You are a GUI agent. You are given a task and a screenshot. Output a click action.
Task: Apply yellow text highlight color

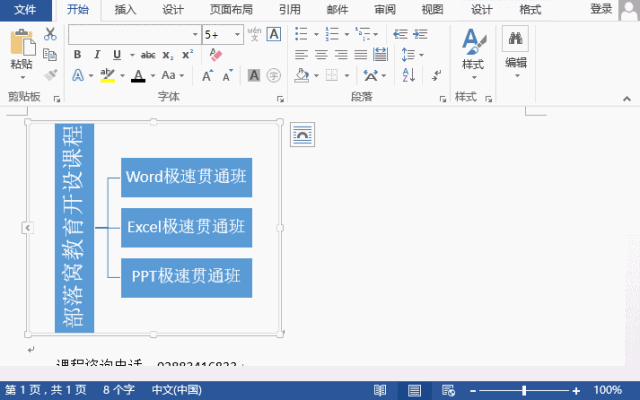click(x=107, y=76)
